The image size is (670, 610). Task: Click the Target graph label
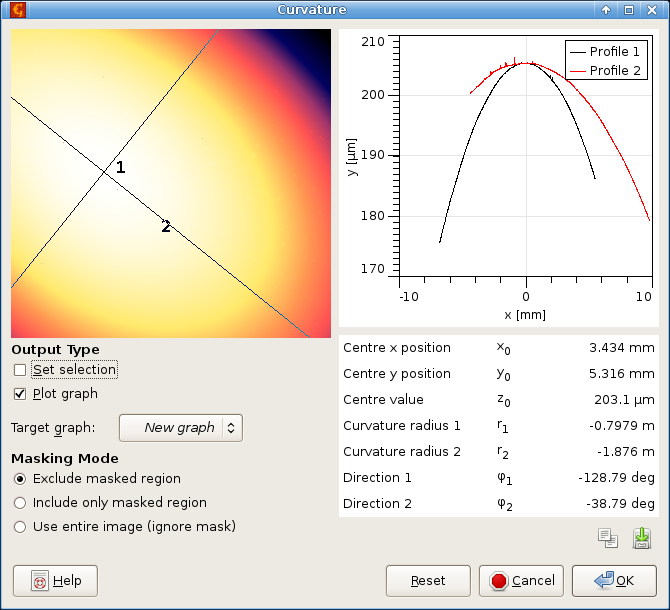pyautogui.click(x=53, y=428)
